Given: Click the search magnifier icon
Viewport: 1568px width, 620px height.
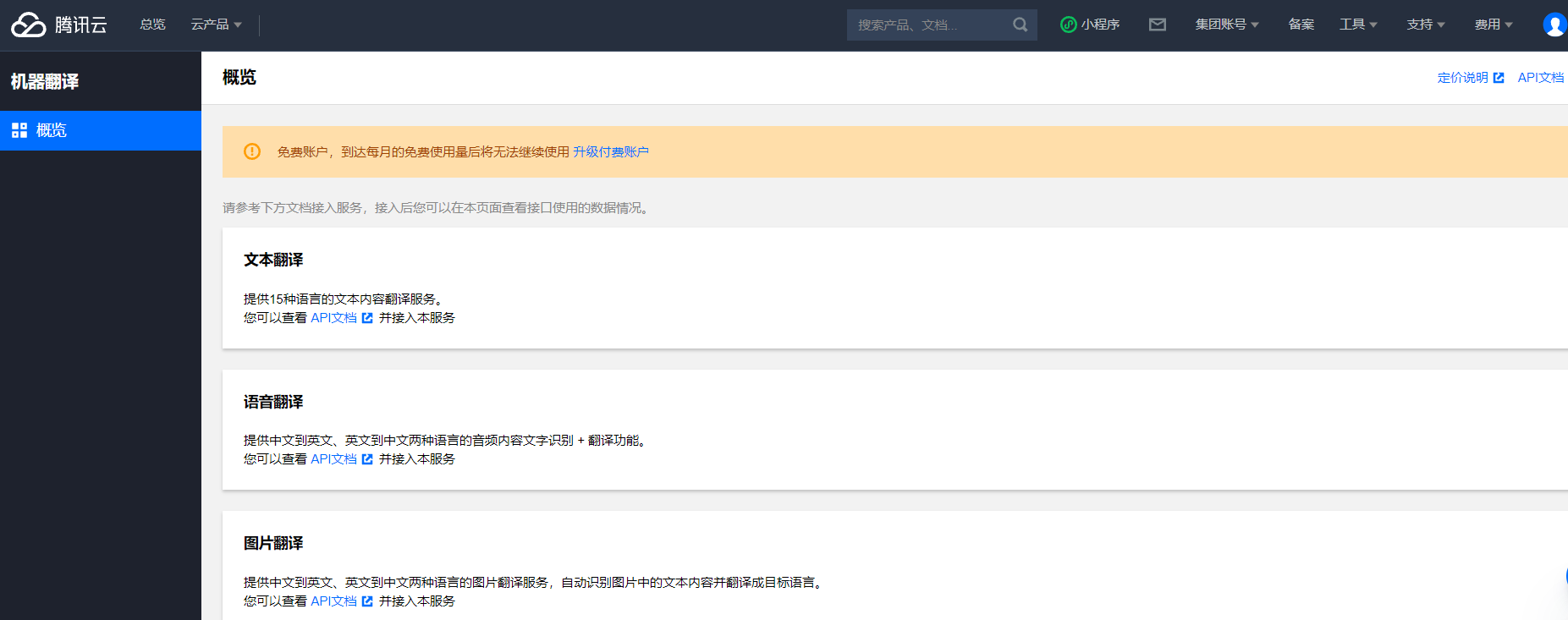Looking at the screenshot, I should click(x=1020, y=25).
